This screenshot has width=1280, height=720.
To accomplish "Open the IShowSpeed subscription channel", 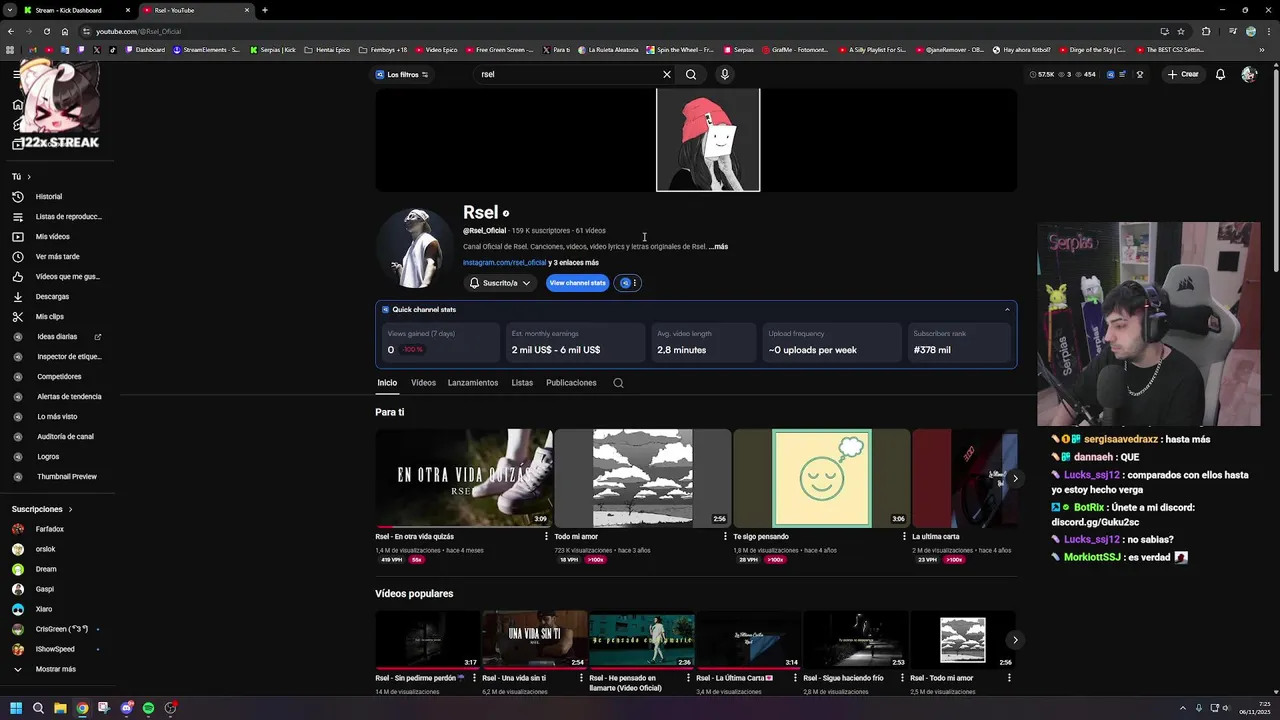I will tap(54, 649).
